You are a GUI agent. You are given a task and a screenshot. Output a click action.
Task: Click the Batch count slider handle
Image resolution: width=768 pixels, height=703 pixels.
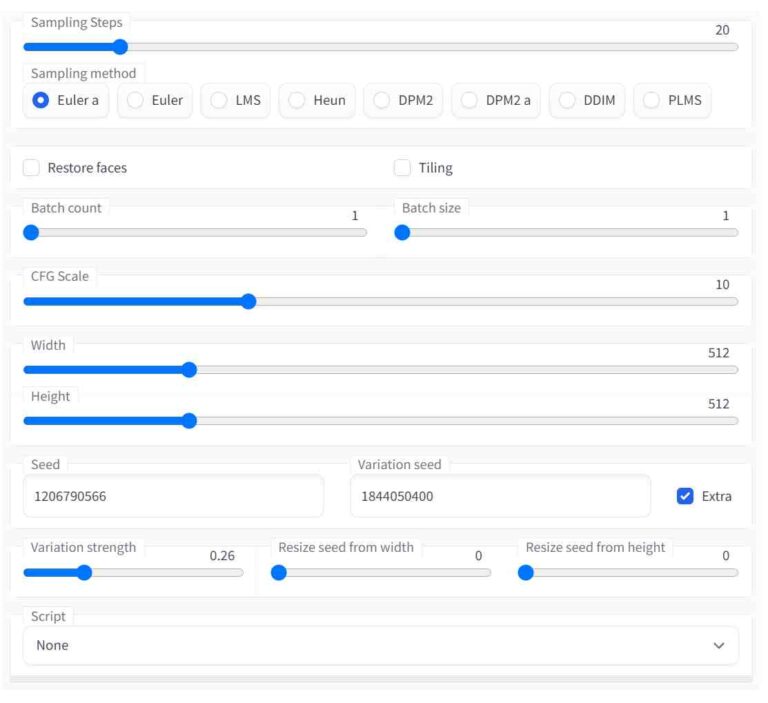(31, 232)
